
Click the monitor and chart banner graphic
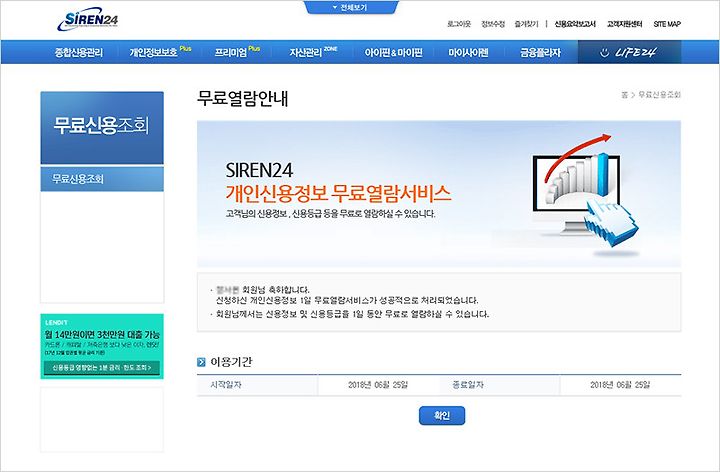pos(586,195)
